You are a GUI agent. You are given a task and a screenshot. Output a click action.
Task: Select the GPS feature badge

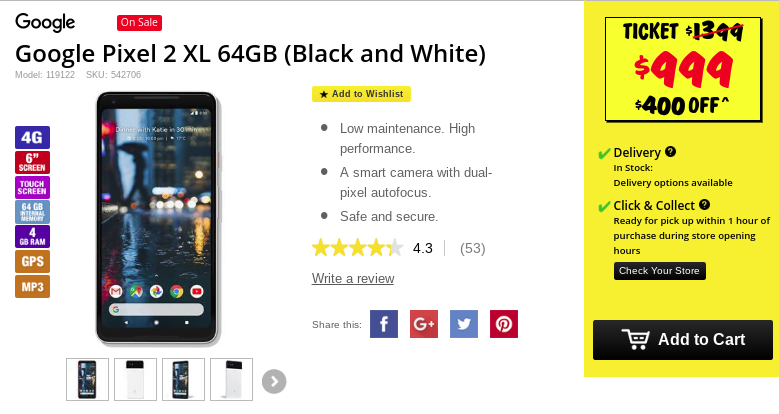[x=32, y=261]
